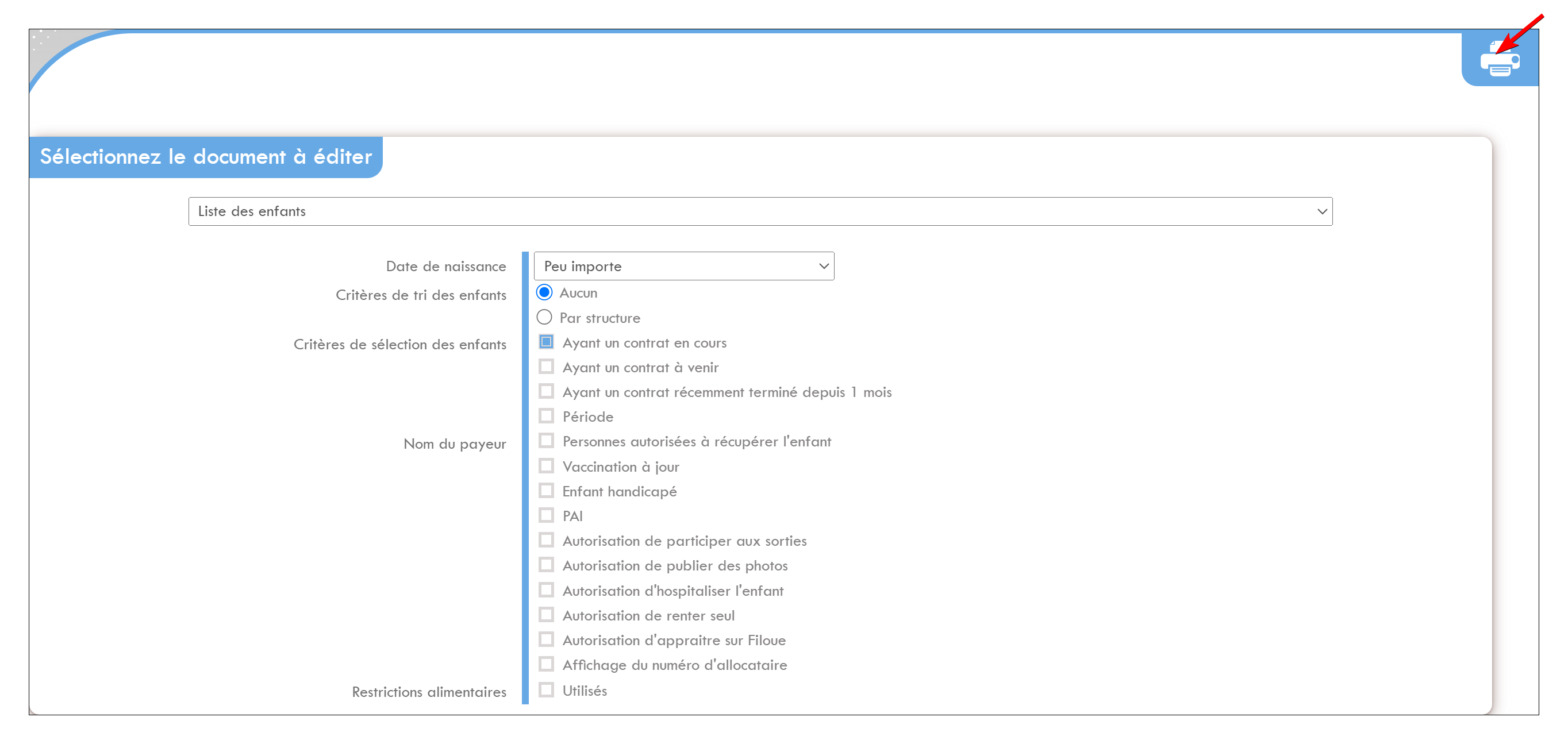1568x744 pixels.
Task: Check 'Ayant un contrat à venir'
Action: pyautogui.click(x=546, y=367)
